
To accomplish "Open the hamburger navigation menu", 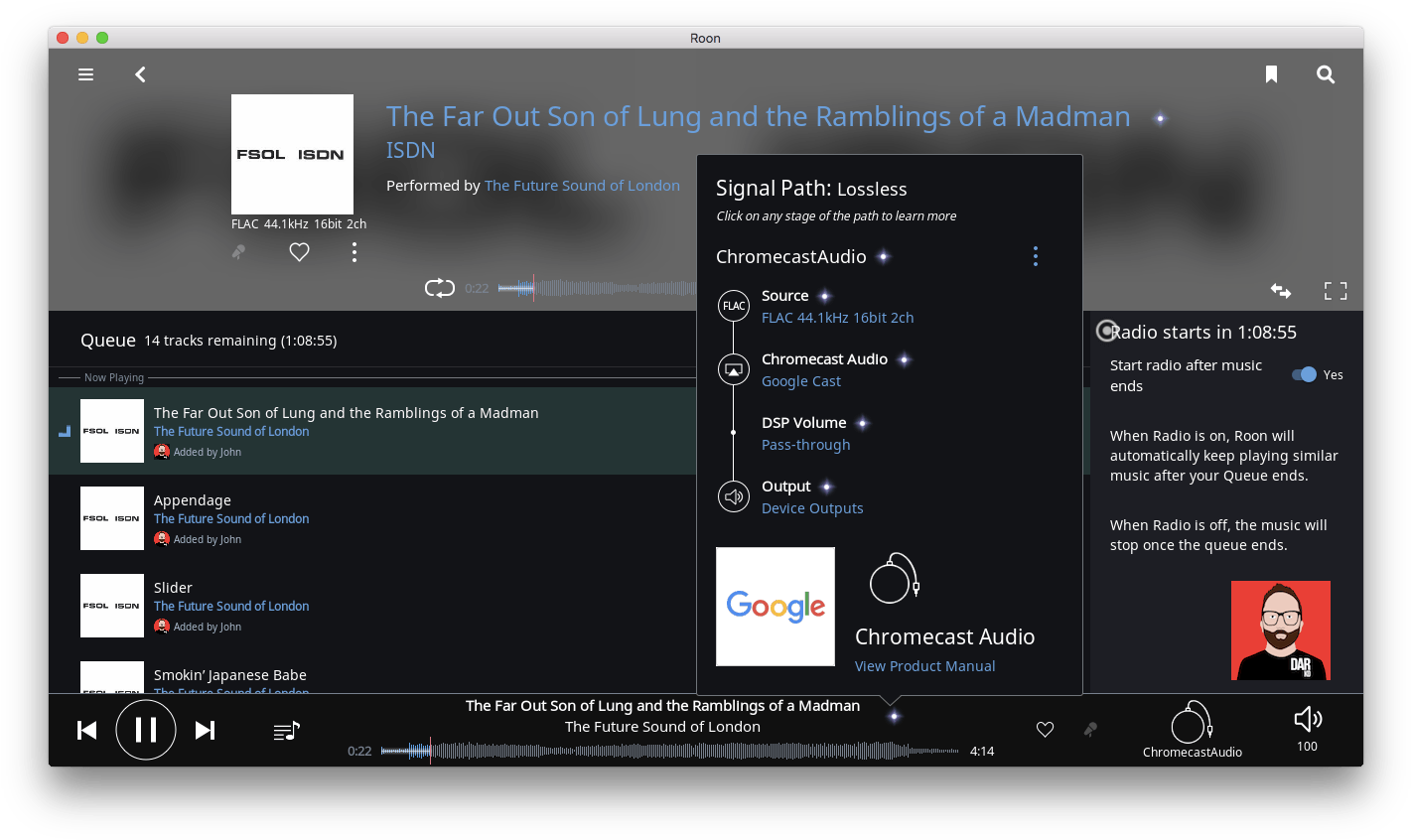I will point(85,74).
